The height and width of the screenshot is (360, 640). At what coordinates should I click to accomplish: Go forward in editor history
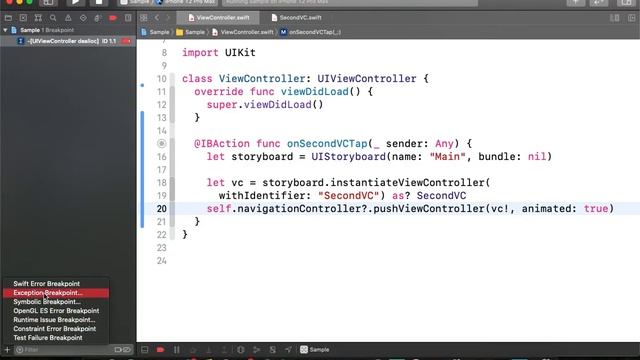coord(168,18)
